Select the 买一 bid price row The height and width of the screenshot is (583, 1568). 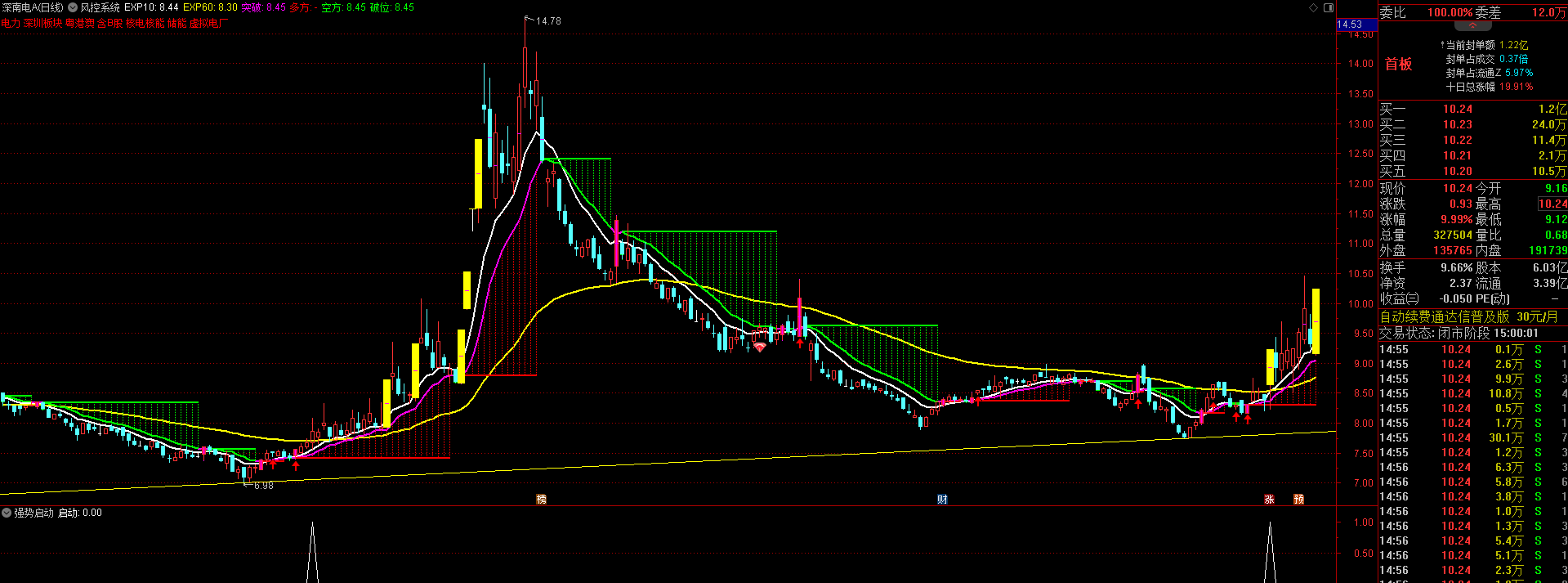pyautogui.click(x=1472, y=109)
